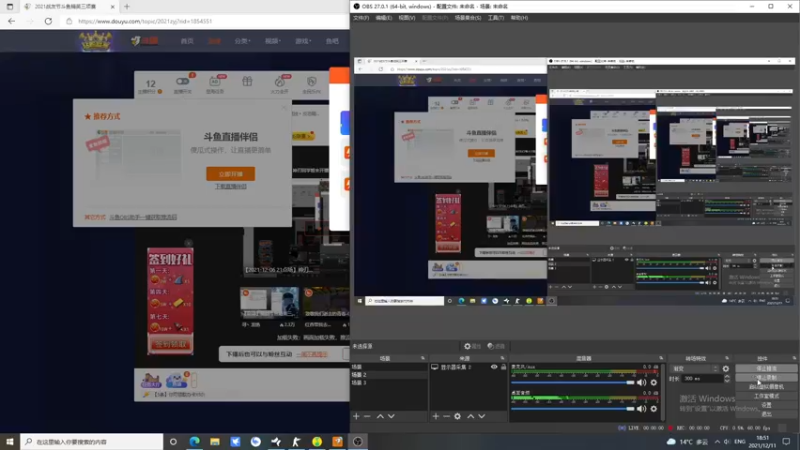Image resolution: width=800 pixels, height=450 pixels.
Task: Open Settings from OBS controls
Action: (766, 405)
